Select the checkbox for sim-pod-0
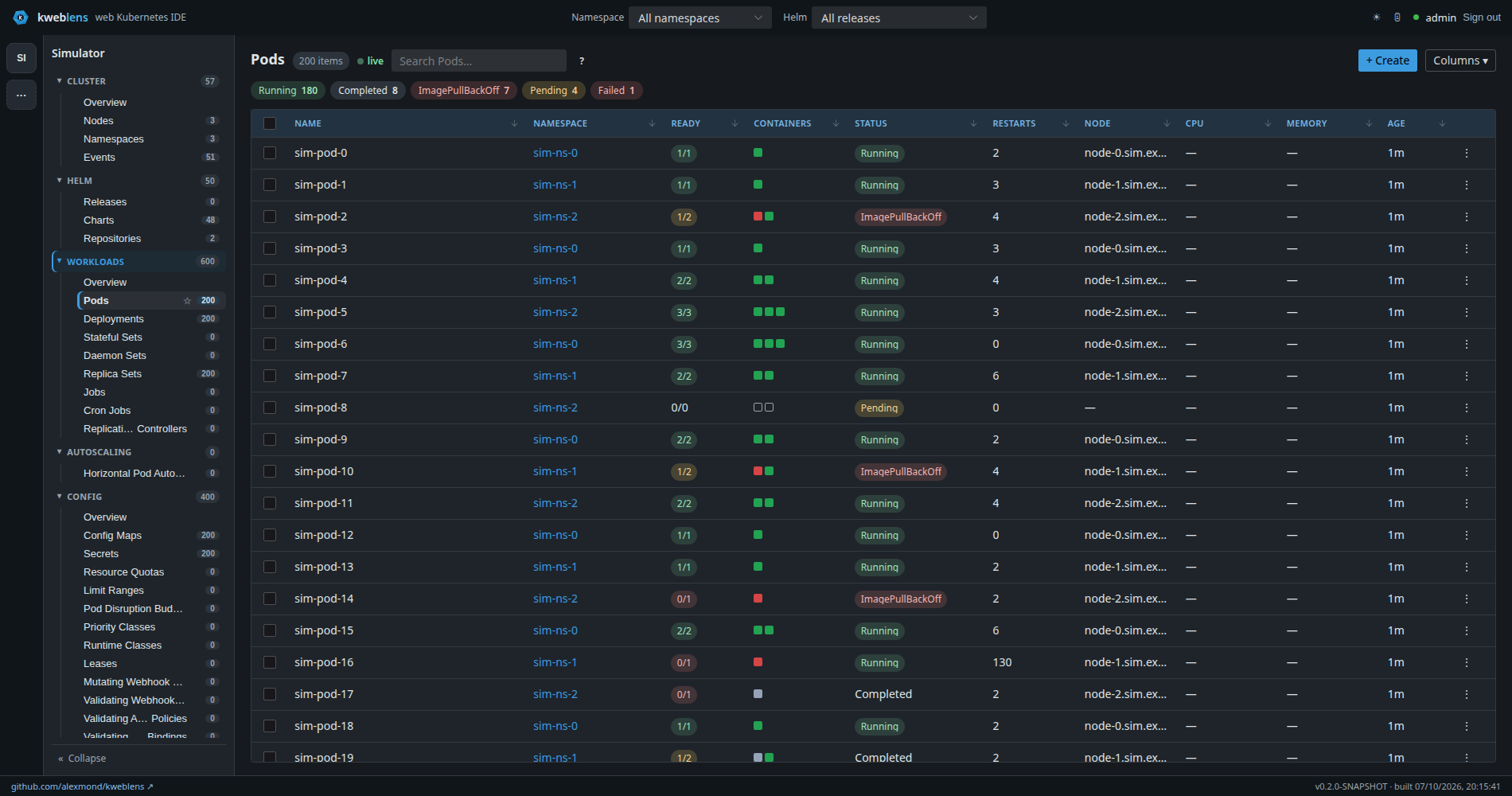Image resolution: width=1512 pixels, height=796 pixels. [270, 153]
